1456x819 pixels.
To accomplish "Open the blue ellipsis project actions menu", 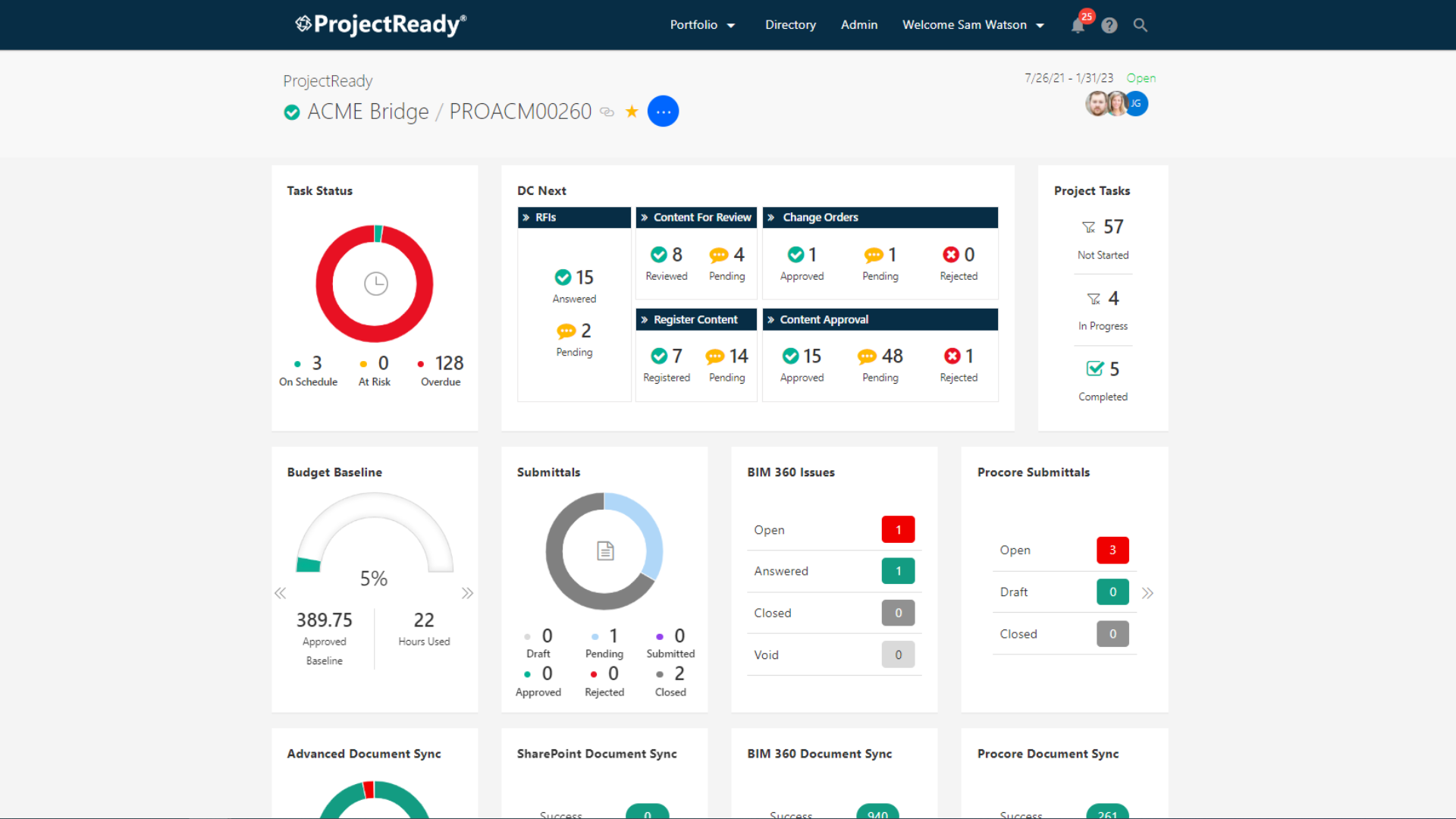I will tap(663, 111).
